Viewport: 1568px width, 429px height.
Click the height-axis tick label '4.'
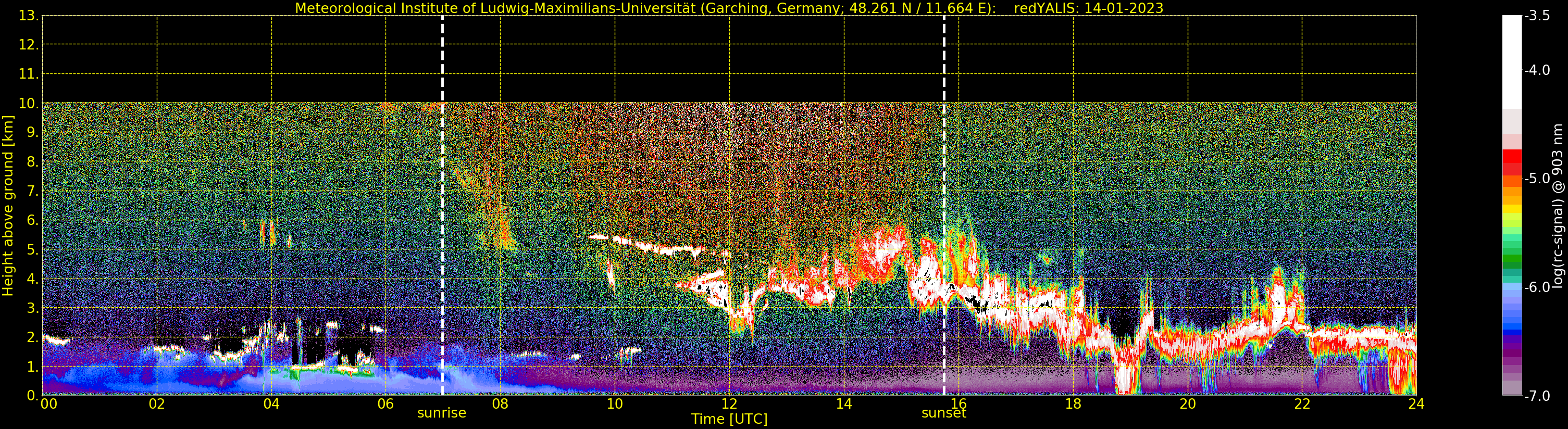[33, 279]
